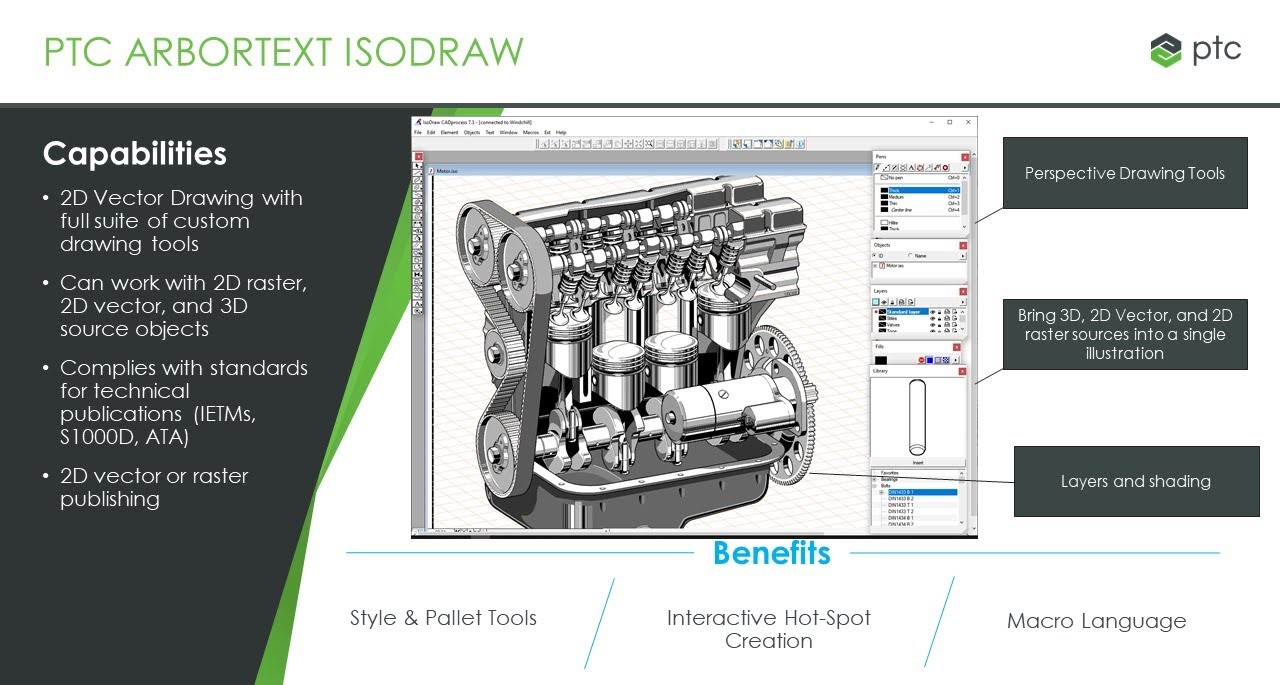Select the Medium pen entry
Viewport: 1280px width, 685px height.
(x=895, y=196)
